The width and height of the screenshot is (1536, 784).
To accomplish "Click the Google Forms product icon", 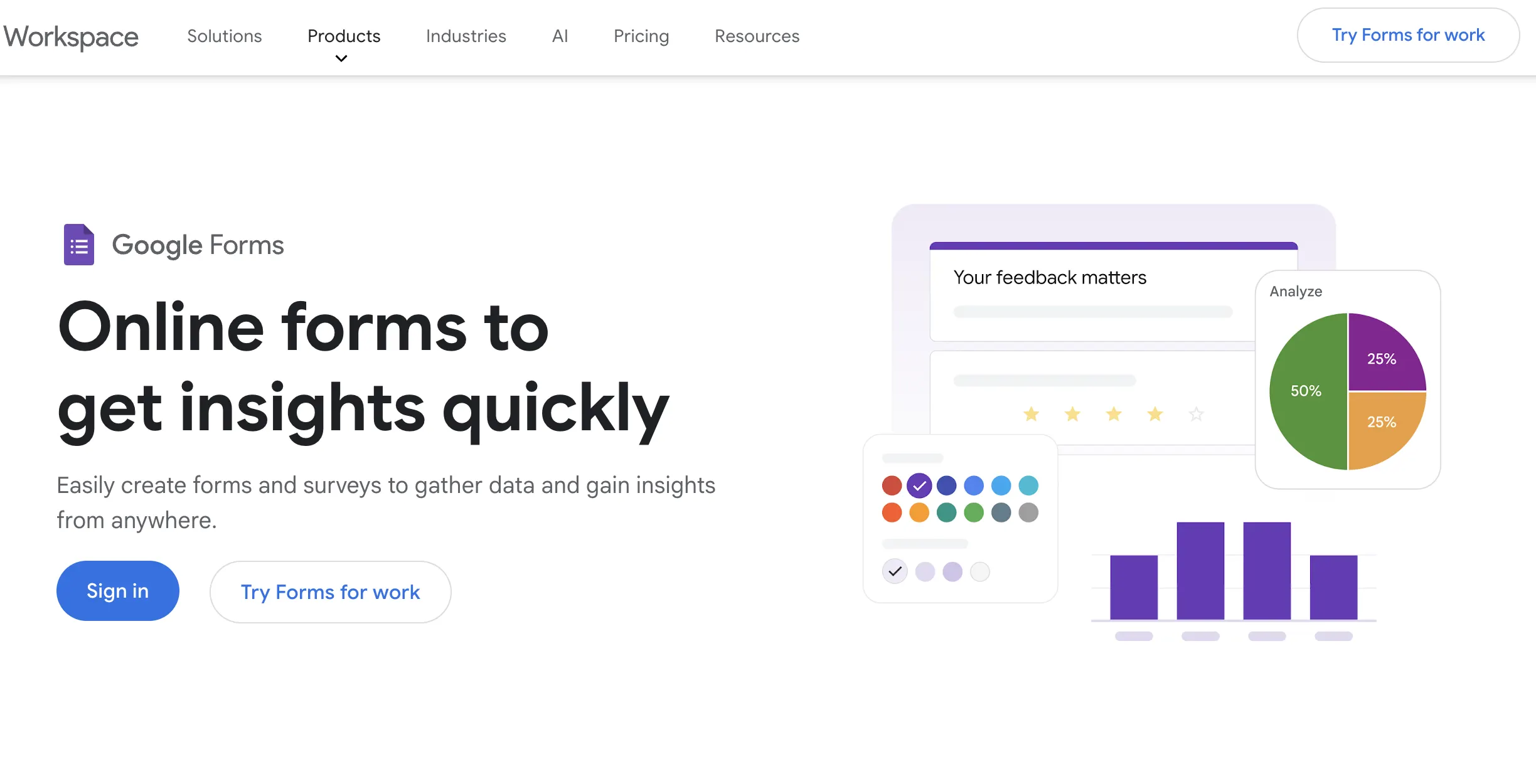I will point(79,245).
